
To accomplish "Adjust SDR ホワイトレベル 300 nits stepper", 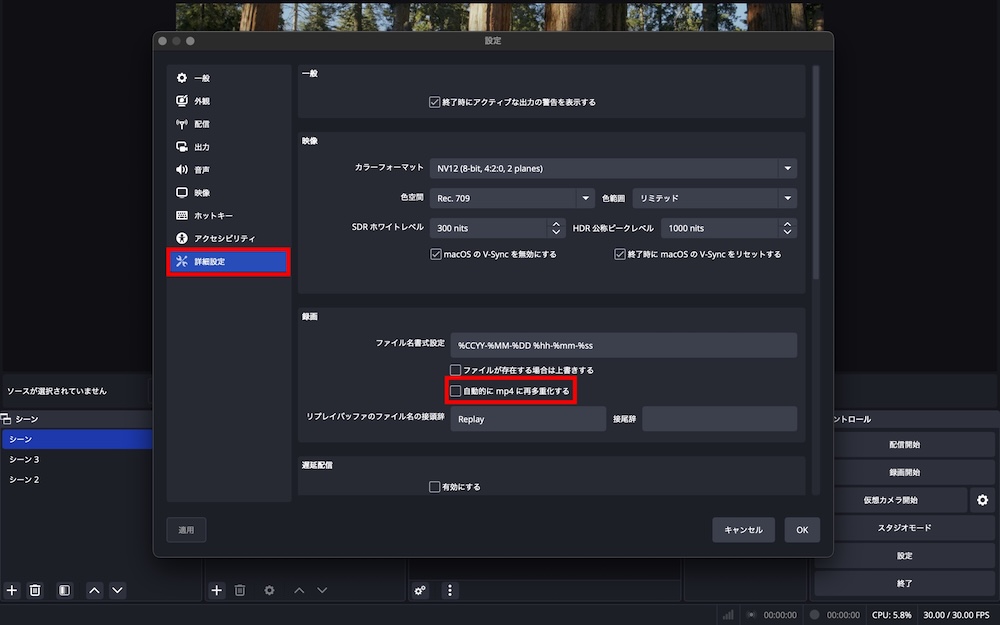I will pos(555,228).
